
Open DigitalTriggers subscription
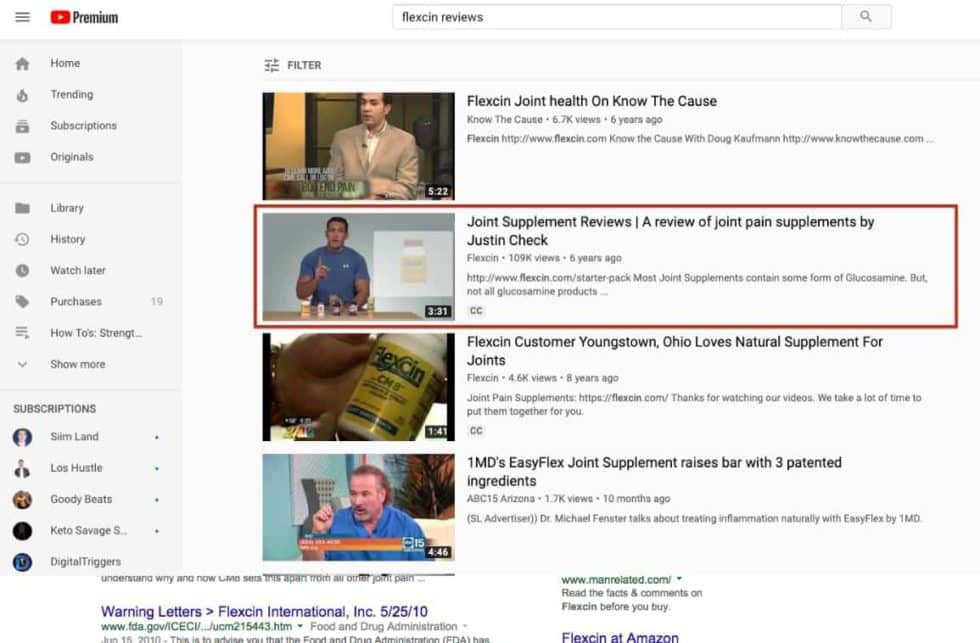[x=86, y=562]
